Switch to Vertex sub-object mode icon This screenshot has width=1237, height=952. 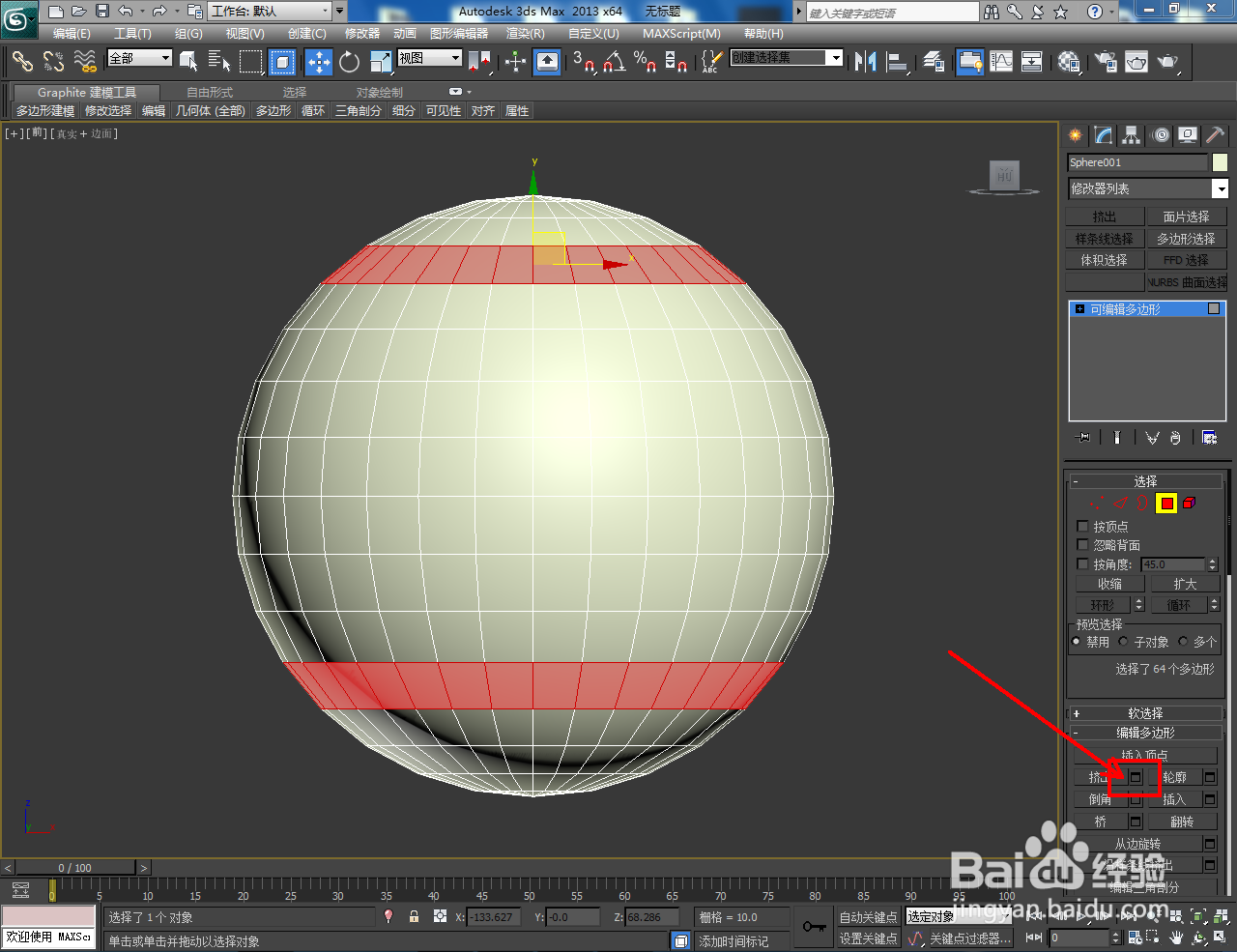tap(1097, 503)
